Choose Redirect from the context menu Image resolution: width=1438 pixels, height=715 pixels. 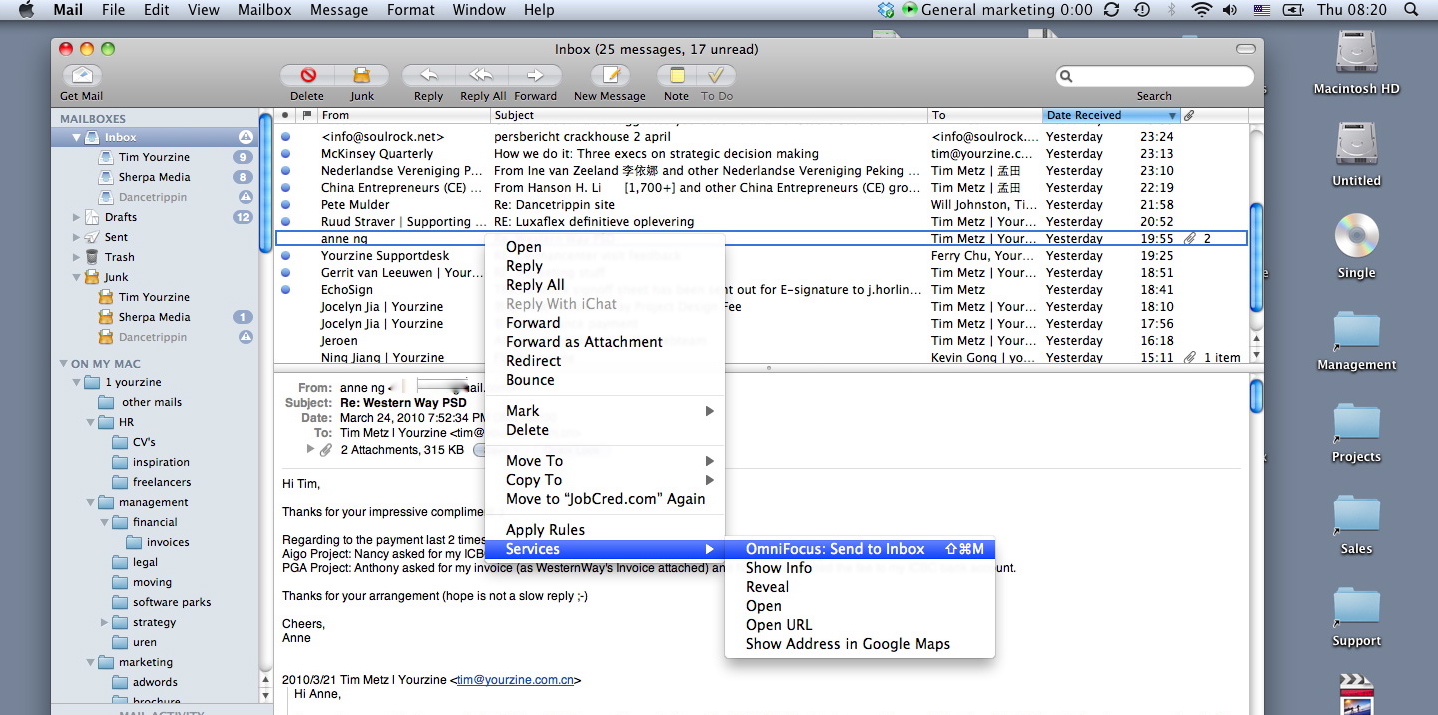tap(604, 361)
